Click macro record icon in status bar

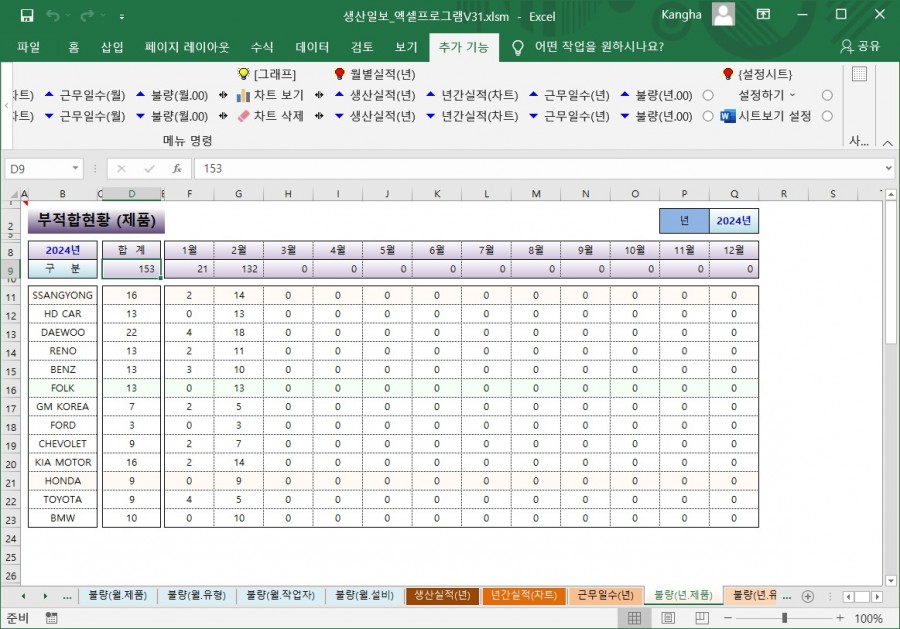click(51, 618)
